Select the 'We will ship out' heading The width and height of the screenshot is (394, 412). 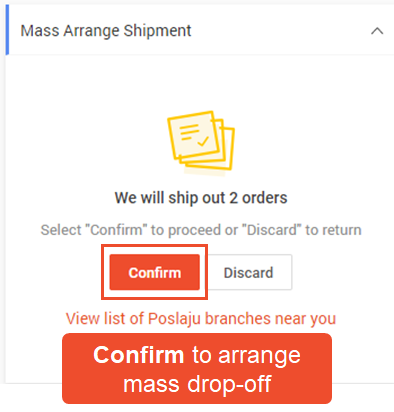point(201,198)
